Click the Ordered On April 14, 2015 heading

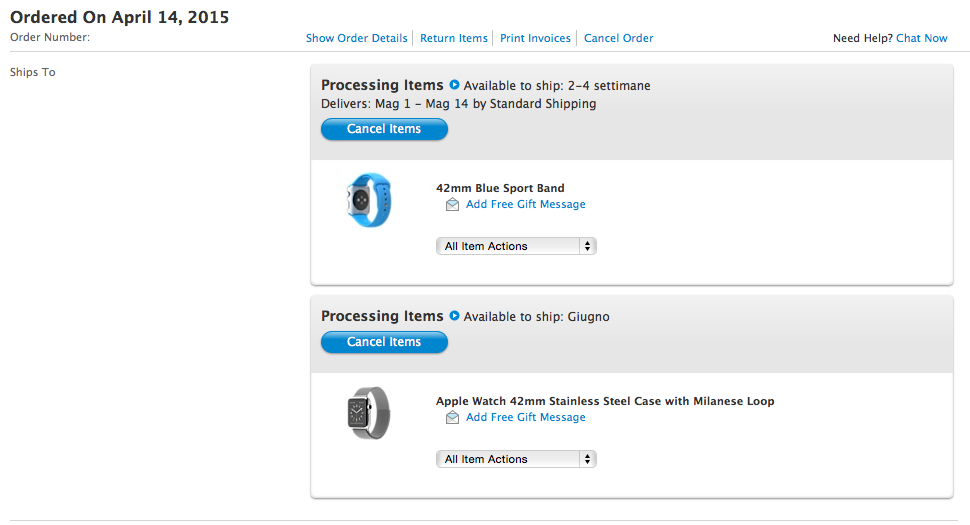tap(119, 17)
